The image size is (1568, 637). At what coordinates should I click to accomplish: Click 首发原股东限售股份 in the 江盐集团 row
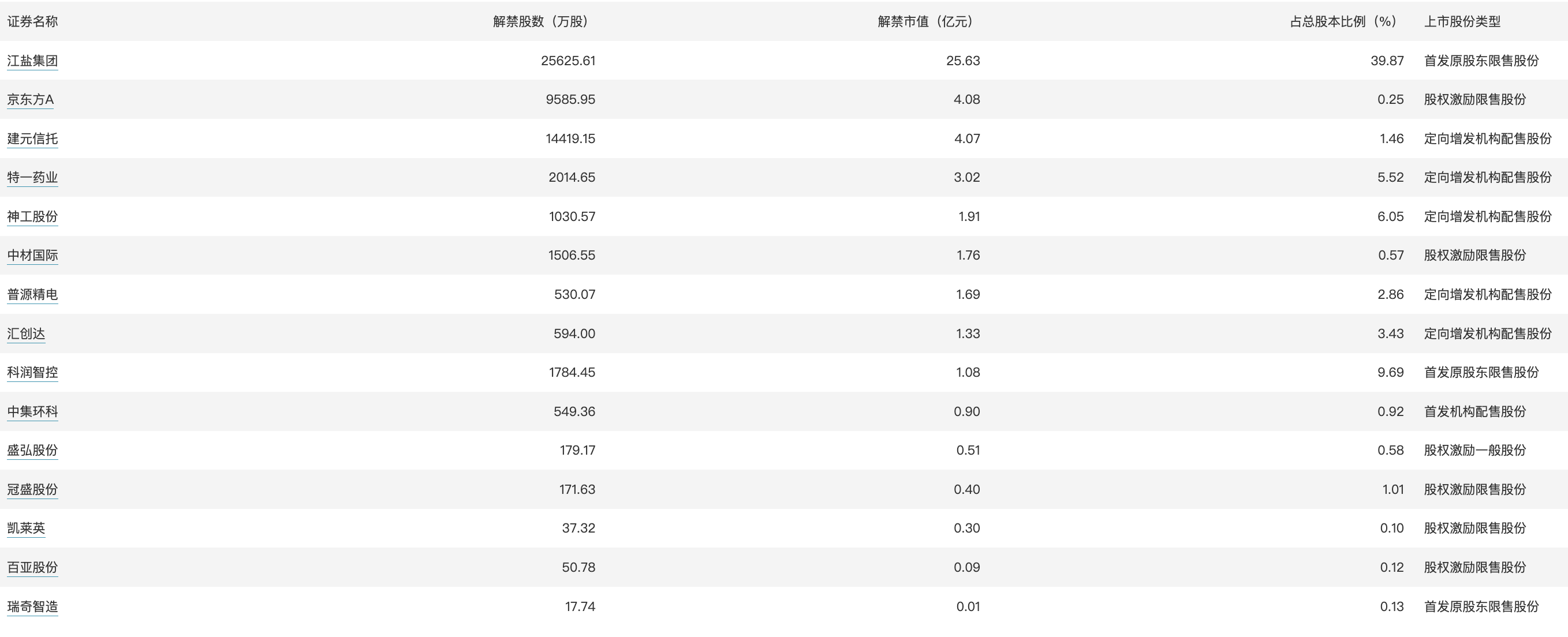tap(1481, 61)
